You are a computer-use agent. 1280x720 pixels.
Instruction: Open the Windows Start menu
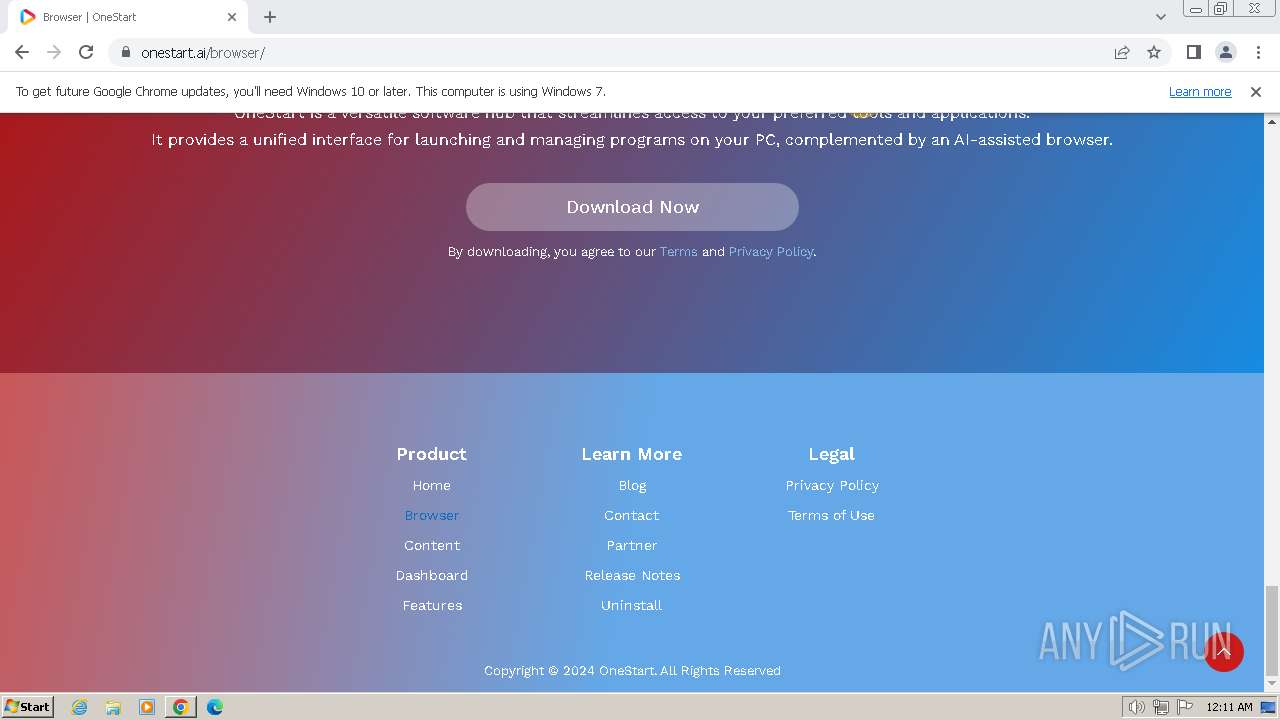27,707
